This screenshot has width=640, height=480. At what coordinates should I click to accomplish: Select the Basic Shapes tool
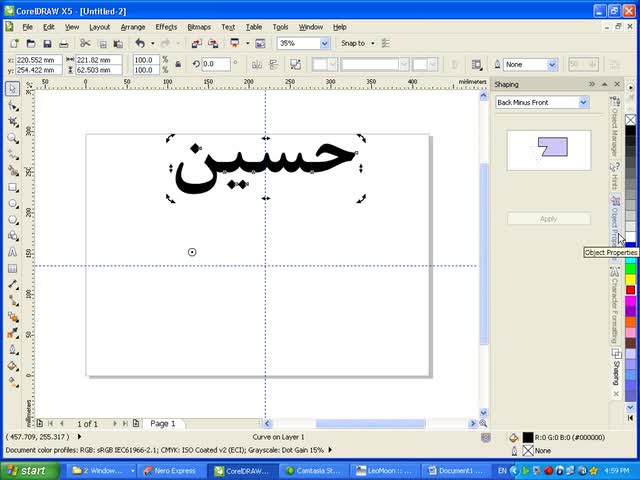(13, 236)
